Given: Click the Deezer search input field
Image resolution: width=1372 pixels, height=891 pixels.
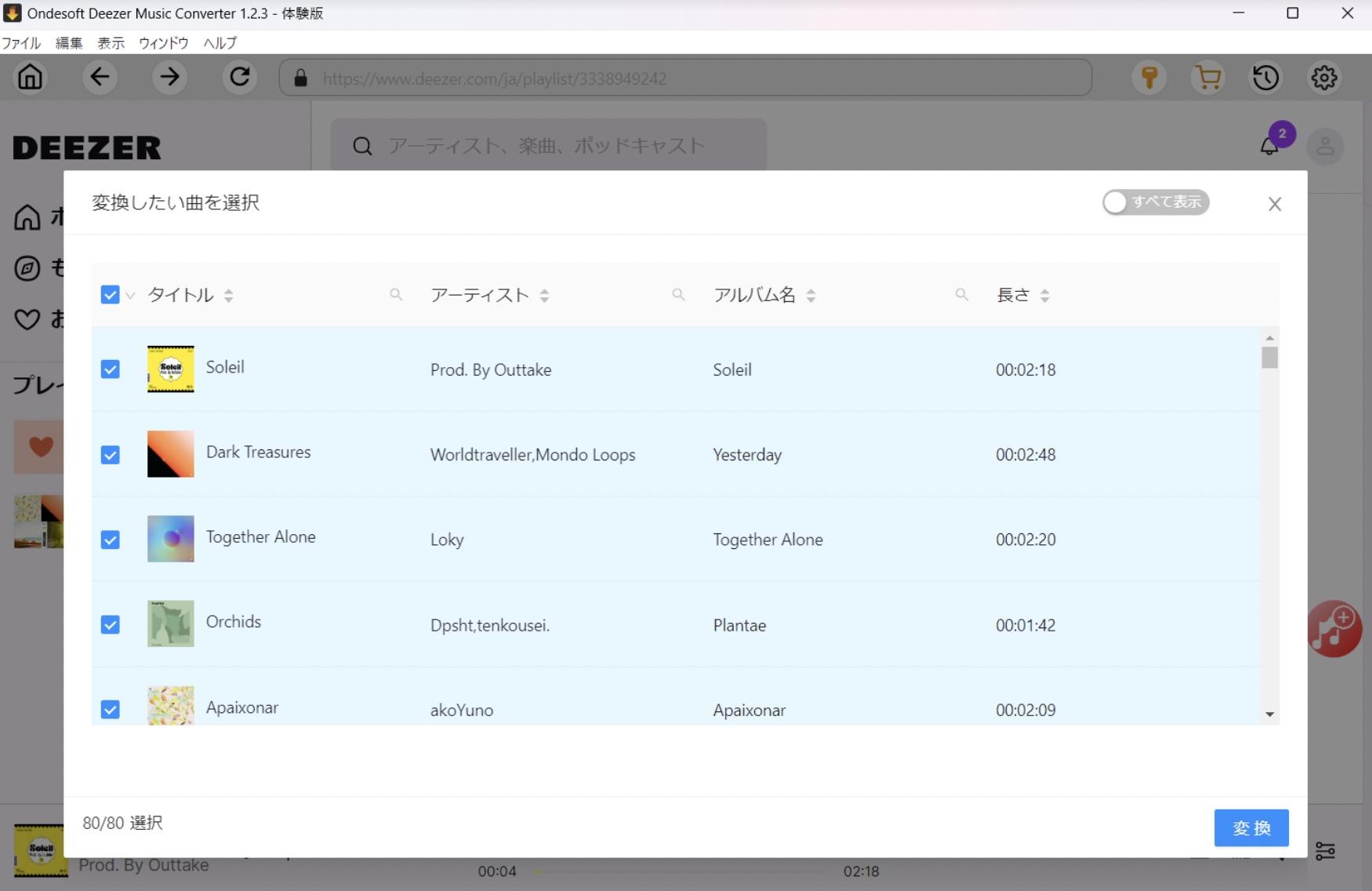Looking at the screenshot, I should coord(548,146).
